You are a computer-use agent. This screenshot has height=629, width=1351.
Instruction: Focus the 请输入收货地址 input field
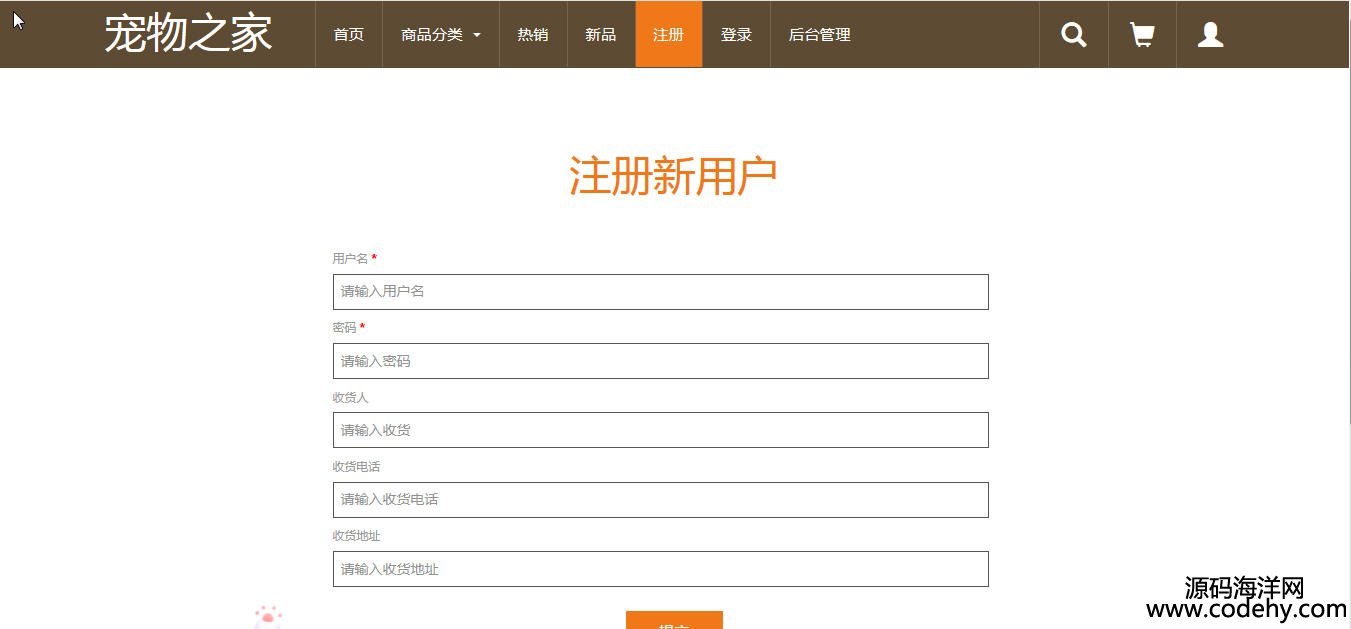(x=660, y=569)
